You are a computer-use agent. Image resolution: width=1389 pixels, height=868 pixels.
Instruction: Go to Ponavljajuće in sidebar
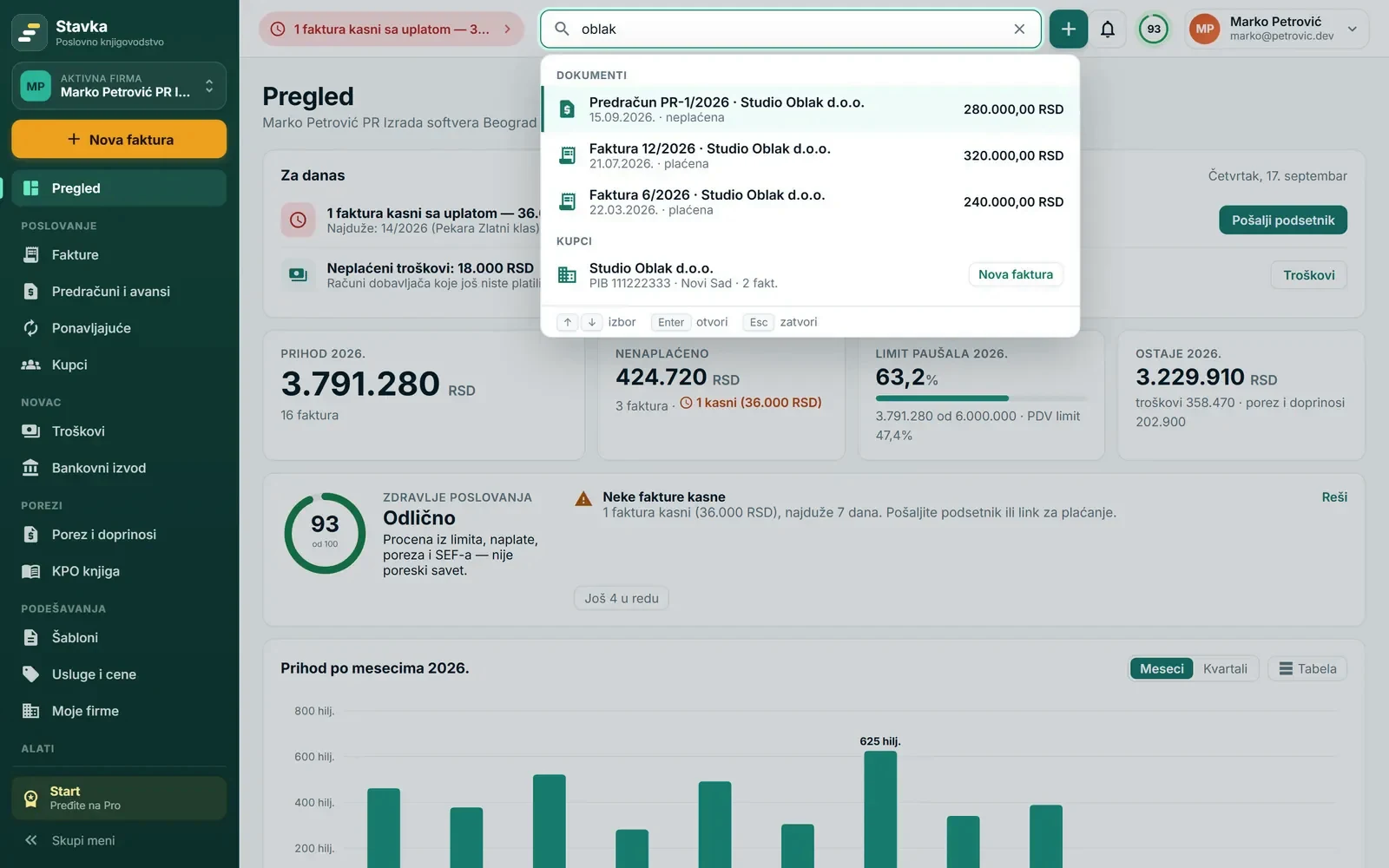(119, 328)
